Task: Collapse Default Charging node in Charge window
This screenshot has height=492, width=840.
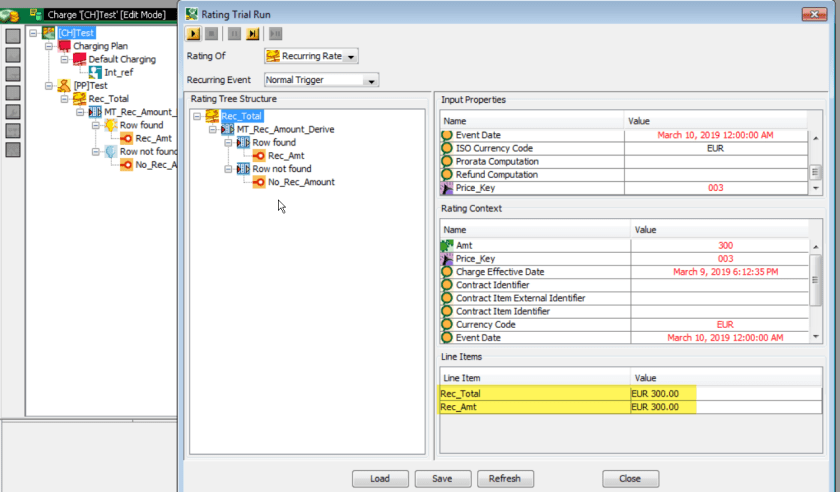Action: pyautogui.click(x=64, y=59)
